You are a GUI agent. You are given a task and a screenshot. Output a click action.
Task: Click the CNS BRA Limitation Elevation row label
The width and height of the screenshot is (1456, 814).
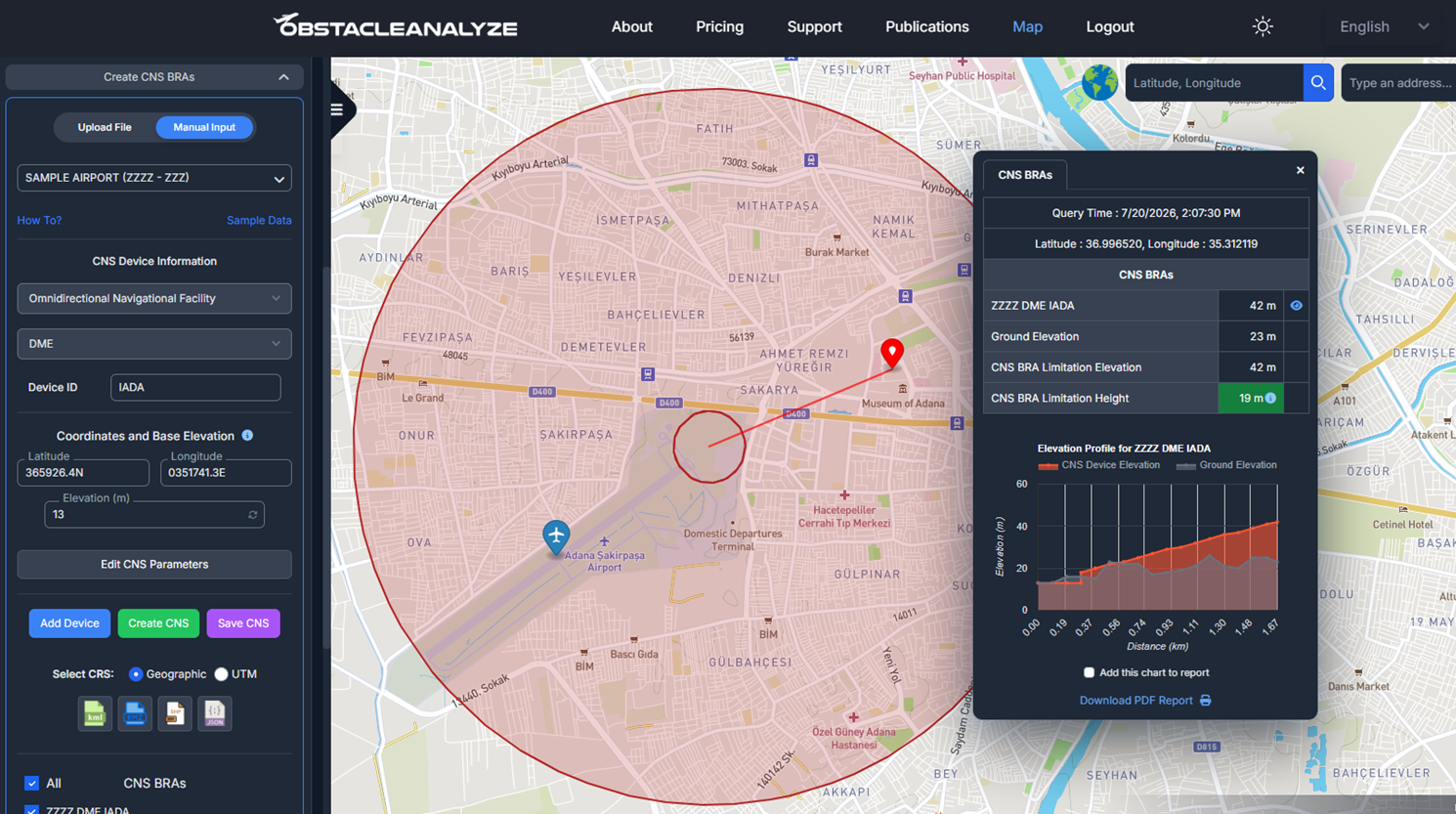click(x=1066, y=367)
